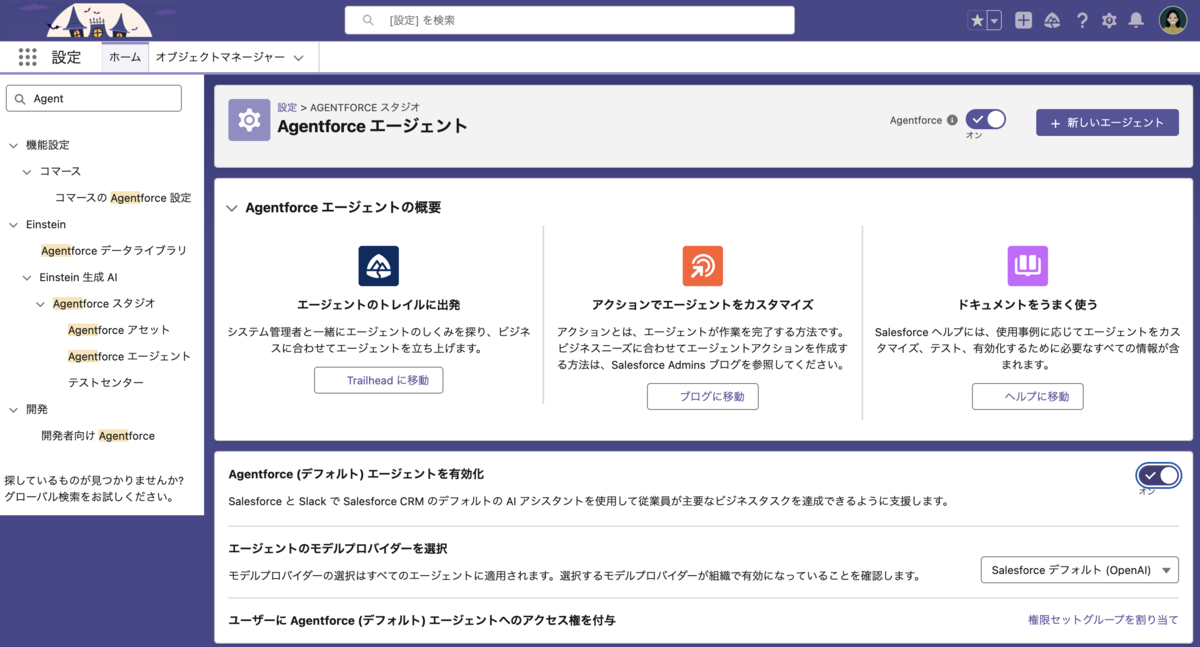The width and height of the screenshot is (1200, 647).
Task: Collapse the コマース tree node
Action: [x=27, y=172]
